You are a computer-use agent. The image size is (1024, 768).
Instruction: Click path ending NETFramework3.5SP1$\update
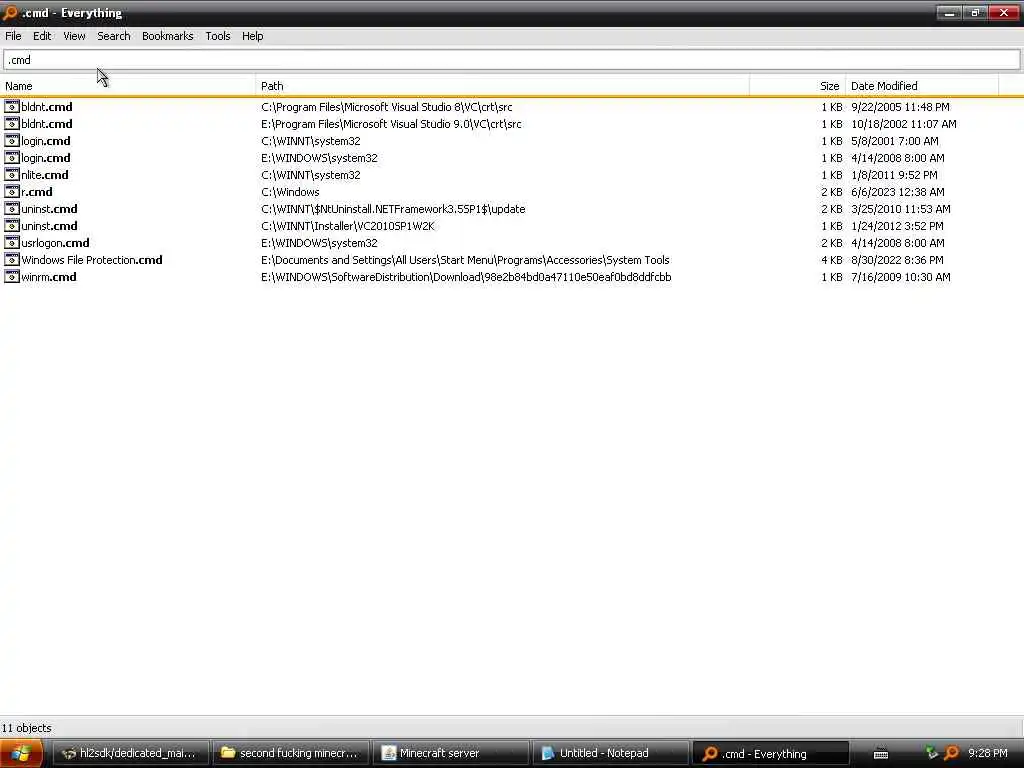point(393,208)
